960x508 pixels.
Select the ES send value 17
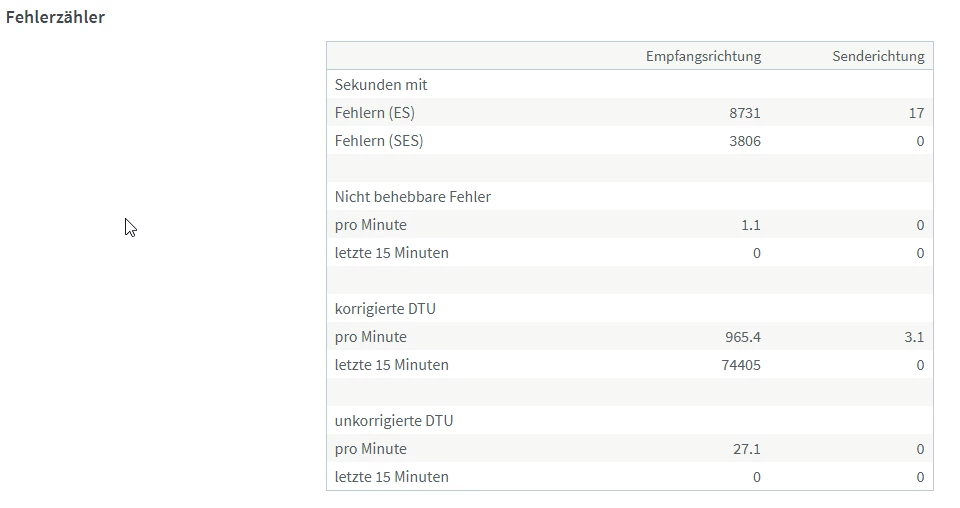(x=916, y=113)
